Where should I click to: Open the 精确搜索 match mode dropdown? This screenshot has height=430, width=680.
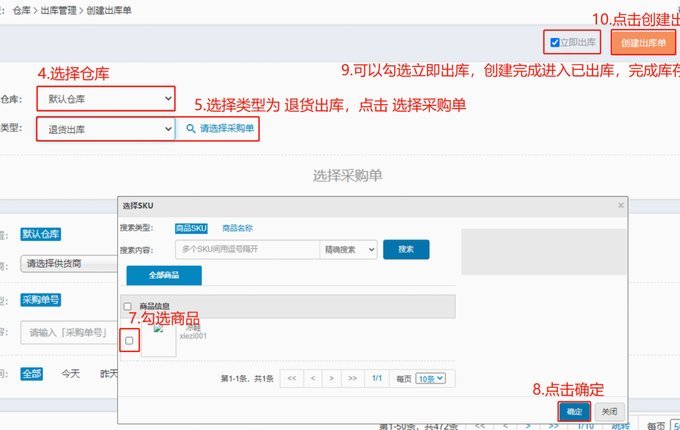point(348,249)
